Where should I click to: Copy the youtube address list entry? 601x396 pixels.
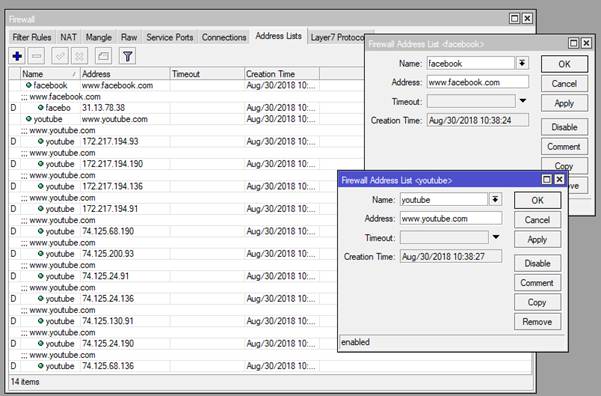click(x=537, y=302)
